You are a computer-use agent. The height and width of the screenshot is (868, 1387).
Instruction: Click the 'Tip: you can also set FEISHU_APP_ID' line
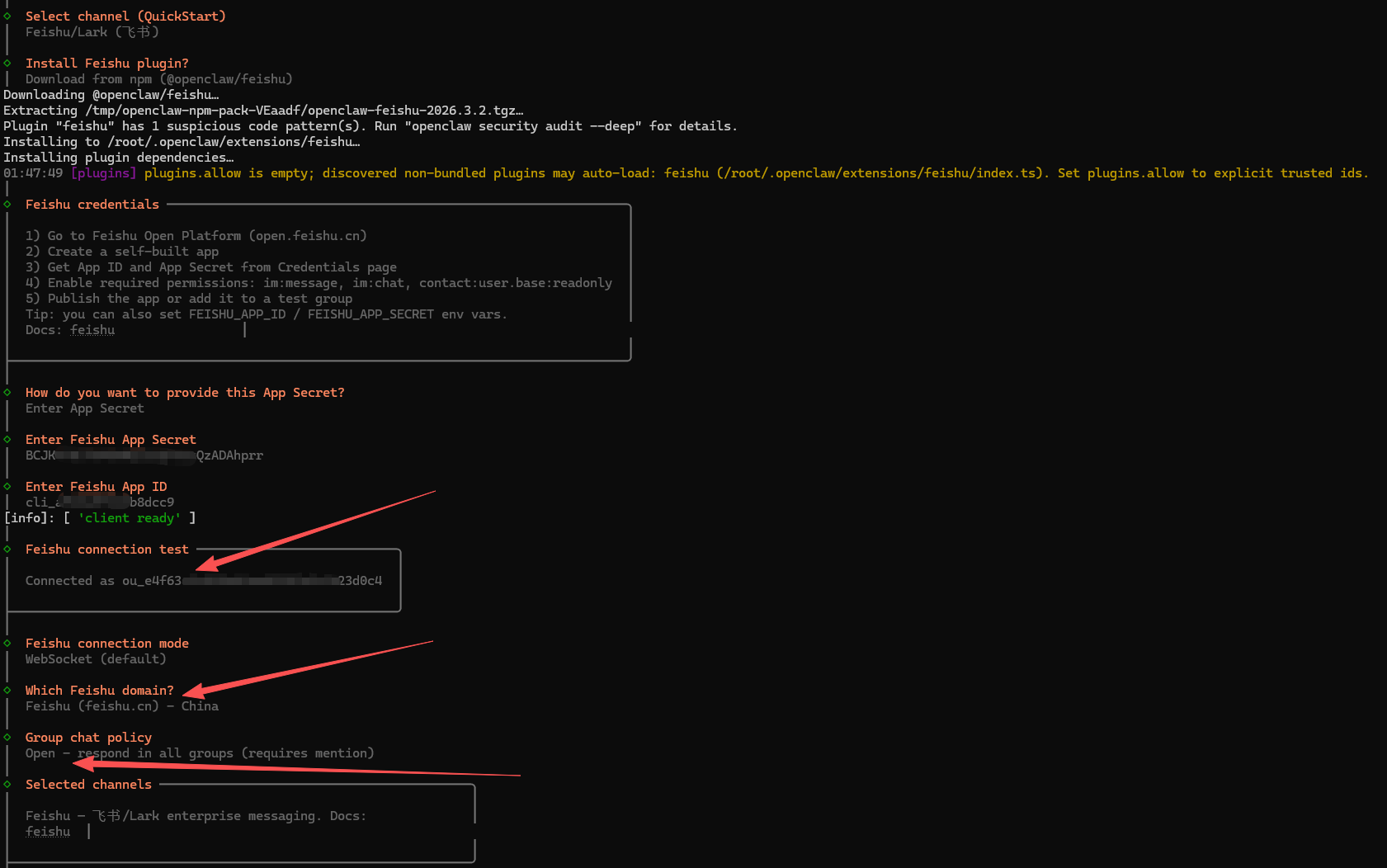(x=267, y=314)
